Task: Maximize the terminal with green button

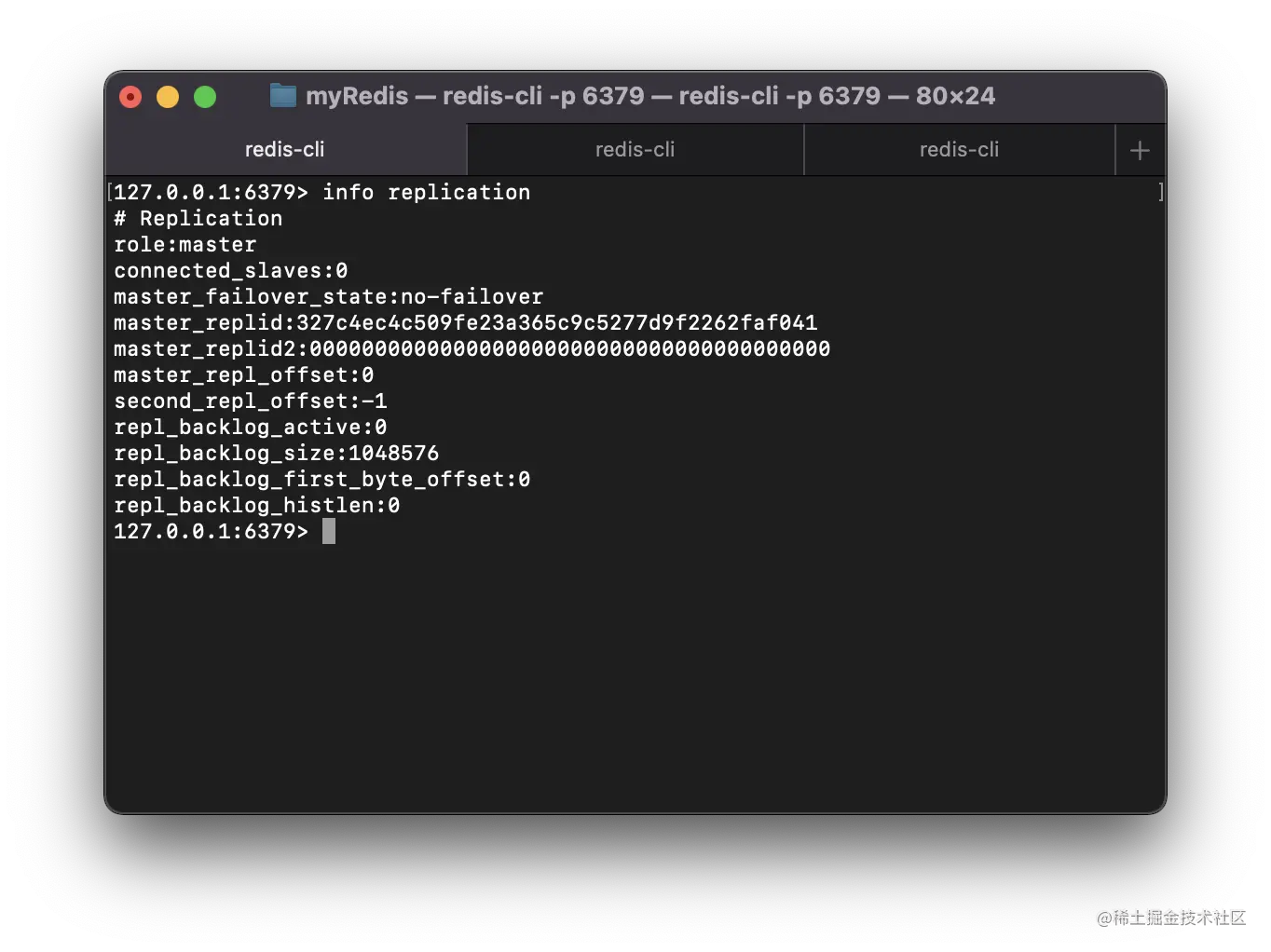Action: pyautogui.click(x=205, y=97)
